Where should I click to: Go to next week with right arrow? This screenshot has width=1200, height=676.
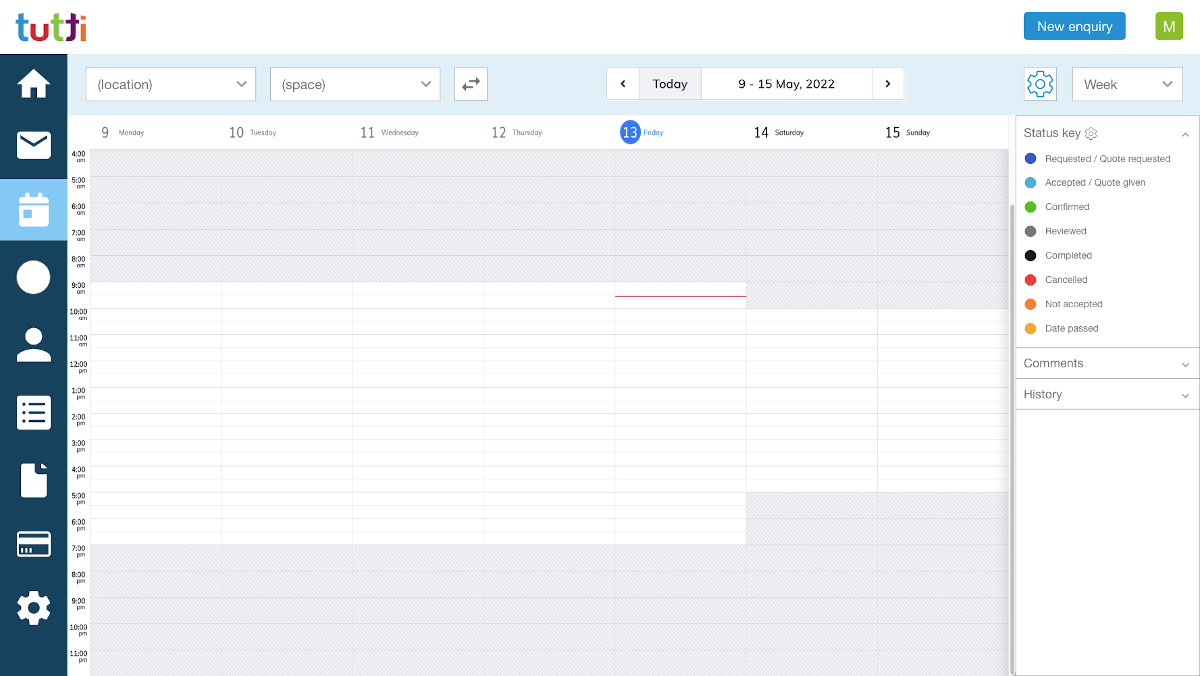[887, 84]
